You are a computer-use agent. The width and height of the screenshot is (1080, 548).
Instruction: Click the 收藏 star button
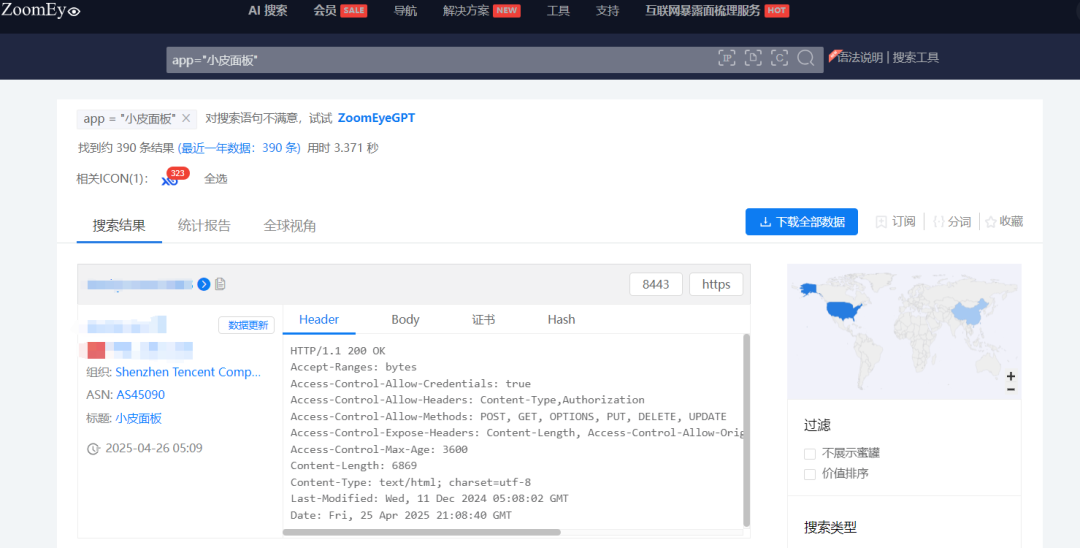pyautogui.click(x=1004, y=222)
